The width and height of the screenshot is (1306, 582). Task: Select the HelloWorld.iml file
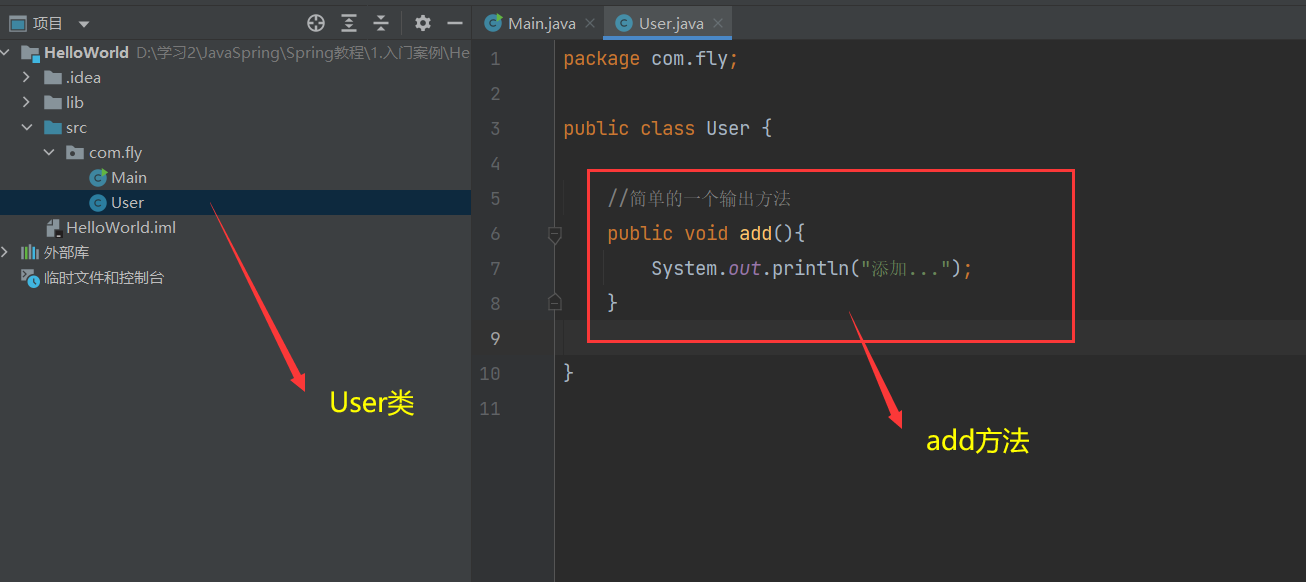(x=121, y=227)
